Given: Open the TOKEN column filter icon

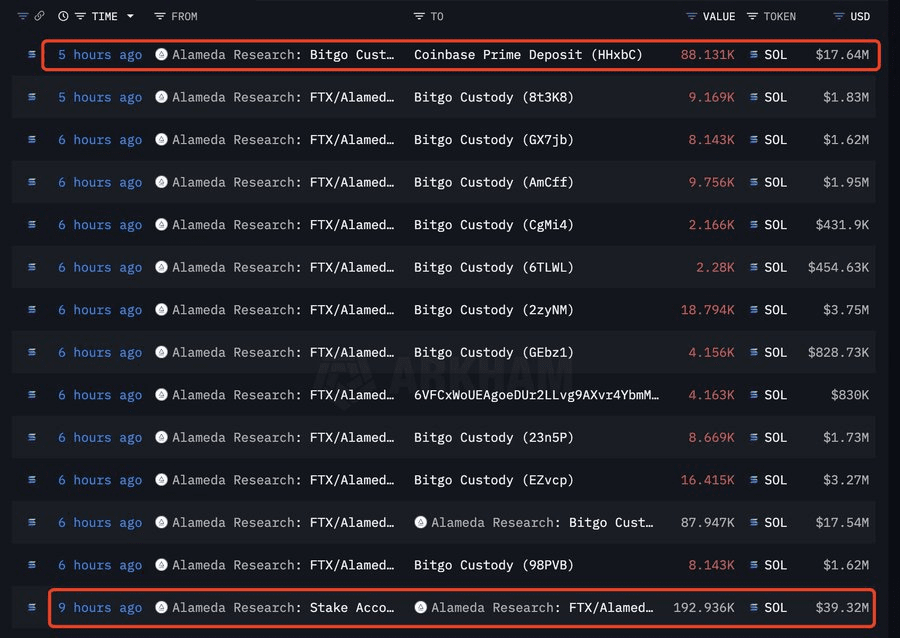Looking at the screenshot, I should 752,16.
